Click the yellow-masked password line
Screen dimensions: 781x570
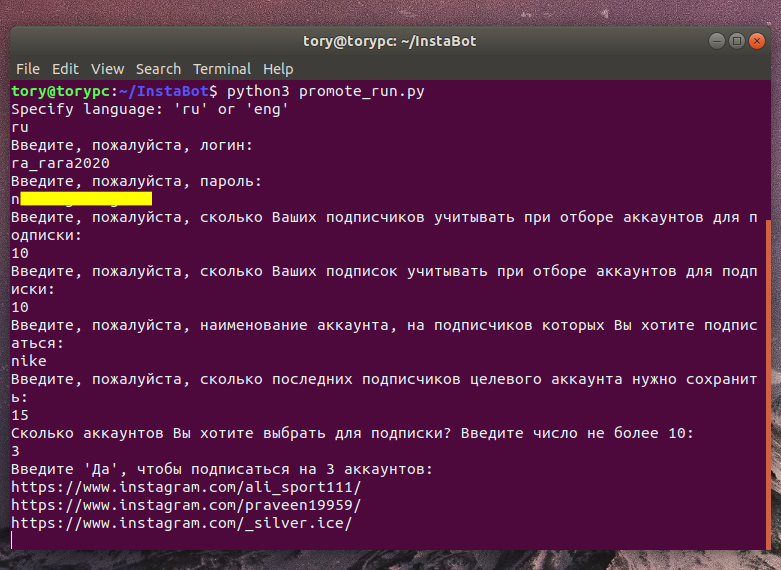[81, 199]
